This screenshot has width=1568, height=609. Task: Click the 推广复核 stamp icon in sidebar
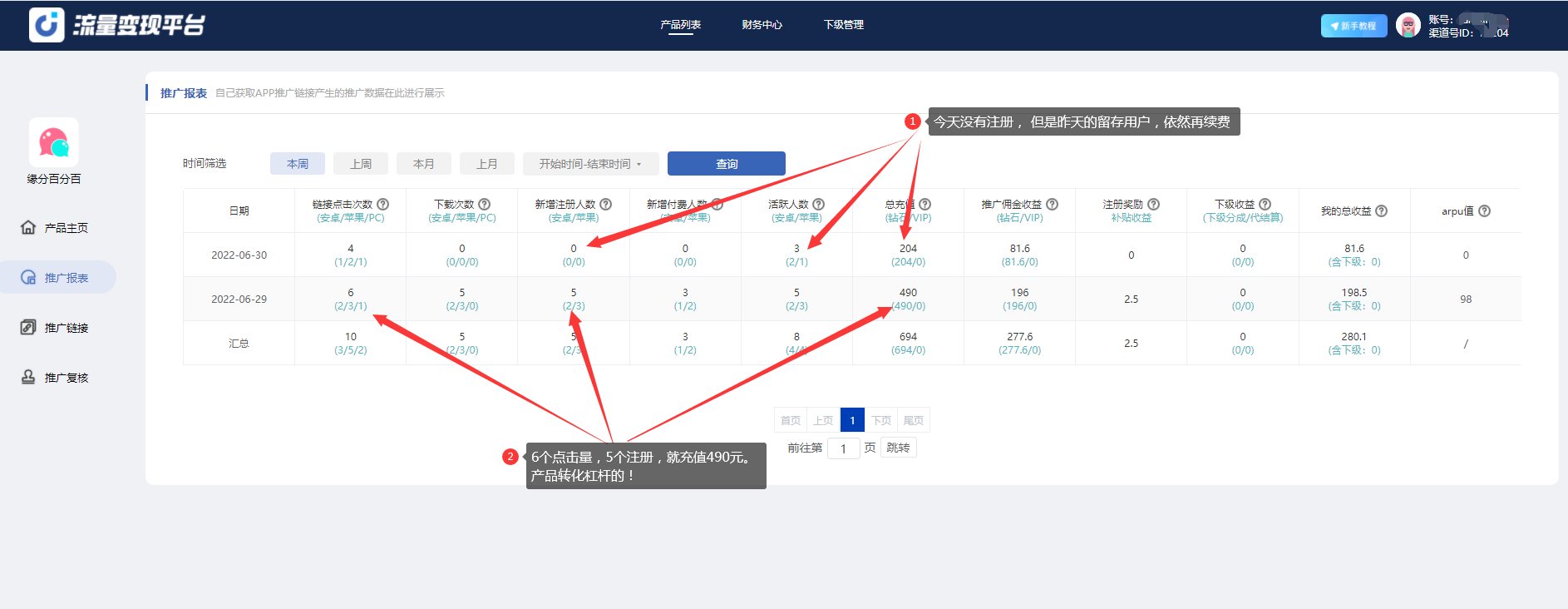click(x=28, y=377)
